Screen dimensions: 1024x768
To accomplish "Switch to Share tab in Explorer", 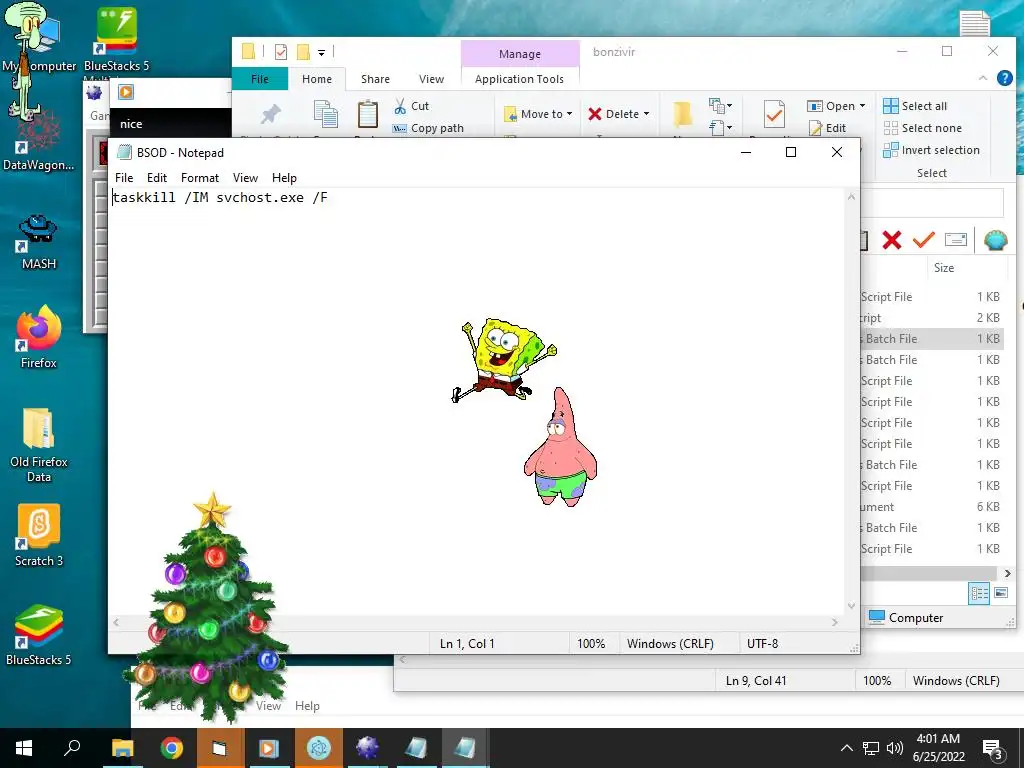I will [x=376, y=79].
